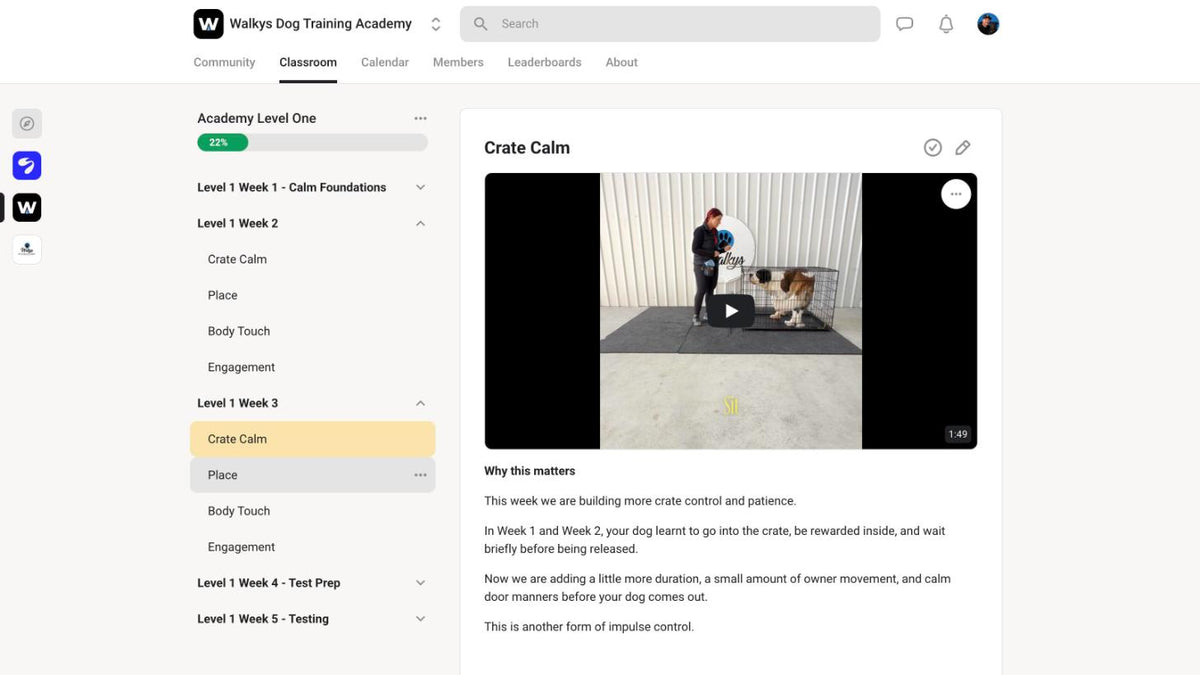
Task: Go to the Members tab
Action: tap(458, 62)
